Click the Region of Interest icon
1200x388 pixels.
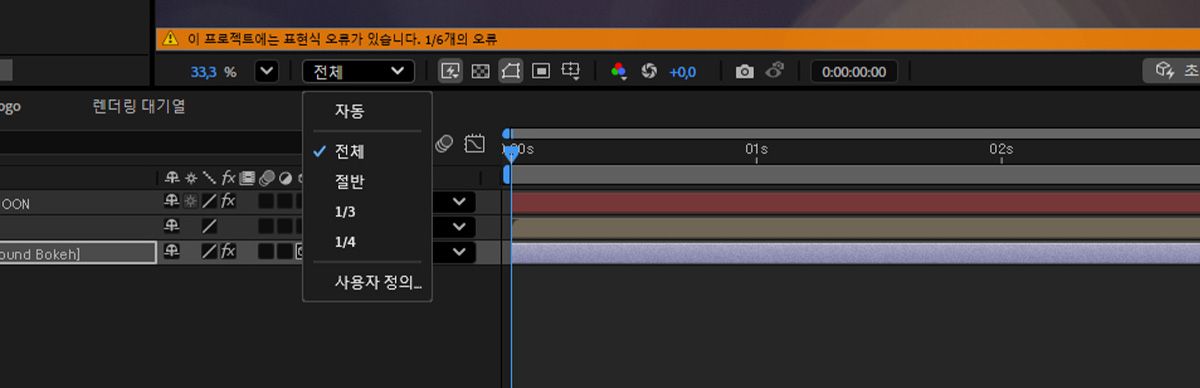pos(540,71)
